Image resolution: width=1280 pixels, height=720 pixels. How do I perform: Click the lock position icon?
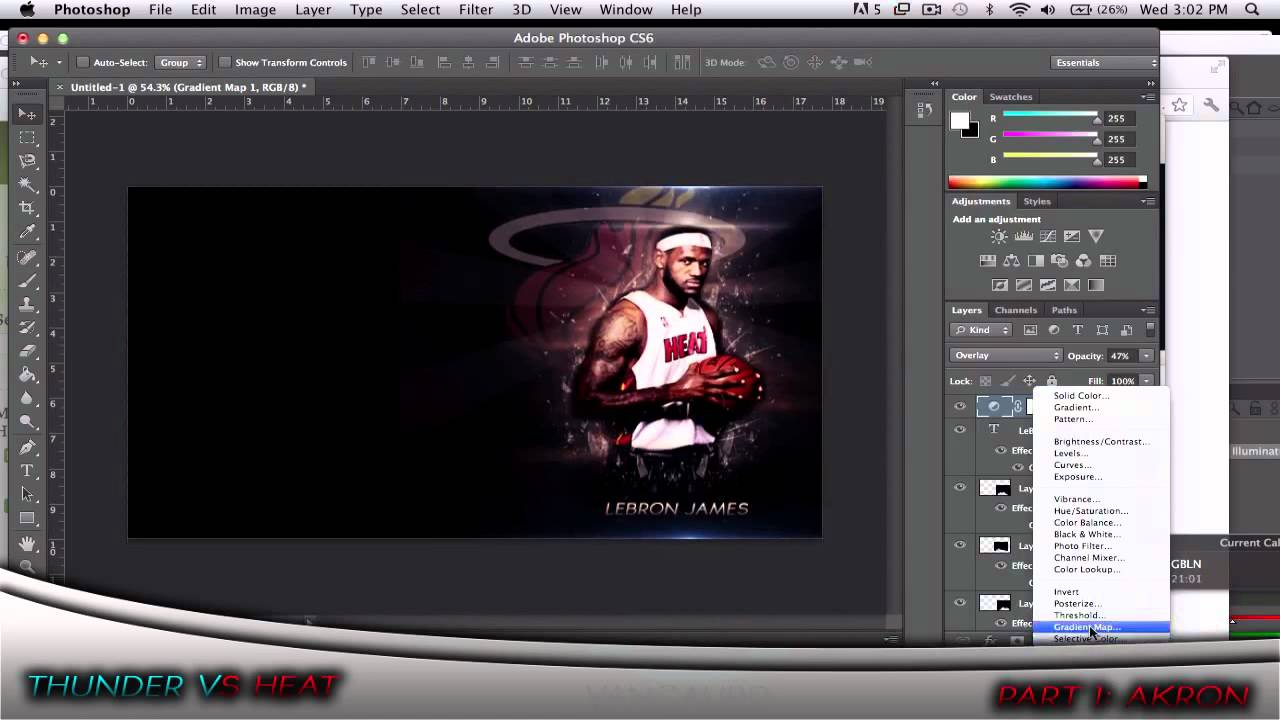pyautogui.click(x=1029, y=381)
